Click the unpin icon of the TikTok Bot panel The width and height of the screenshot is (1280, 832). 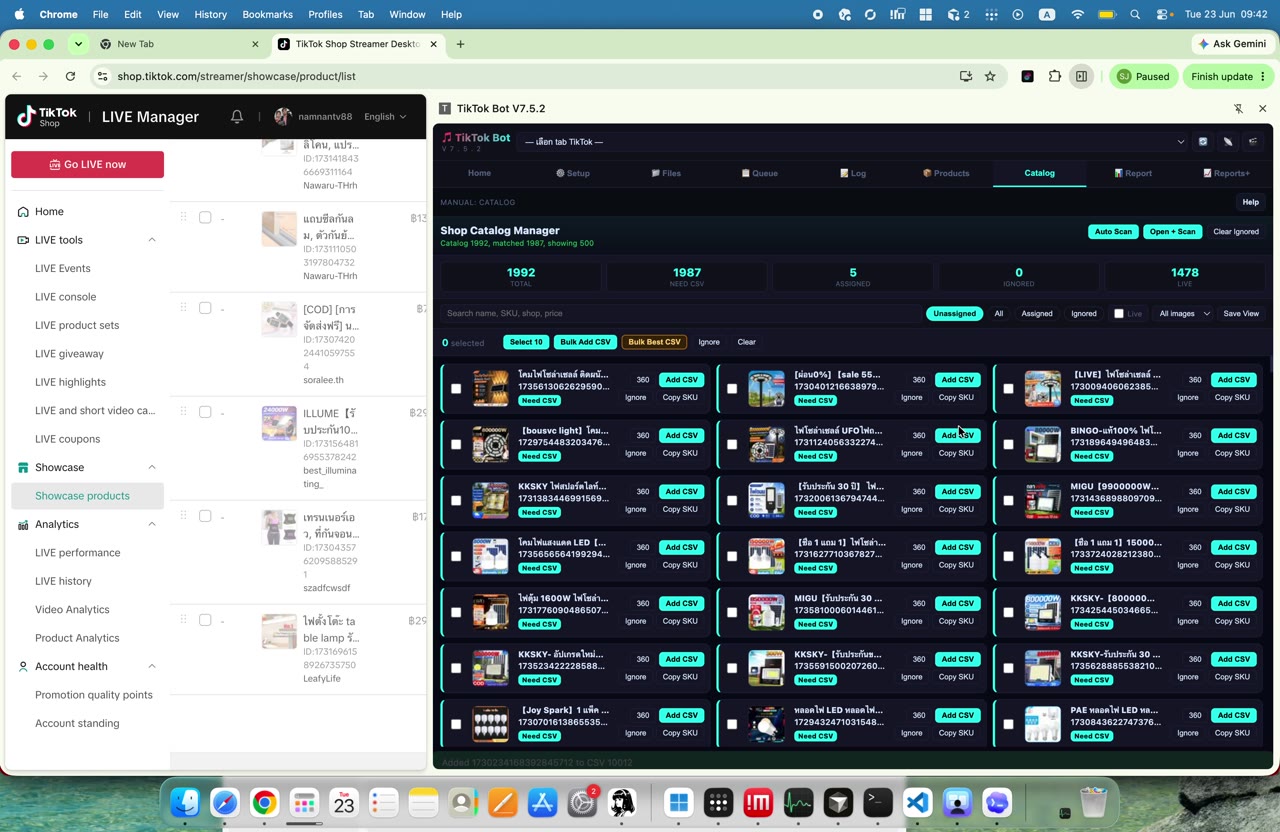[1238, 108]
